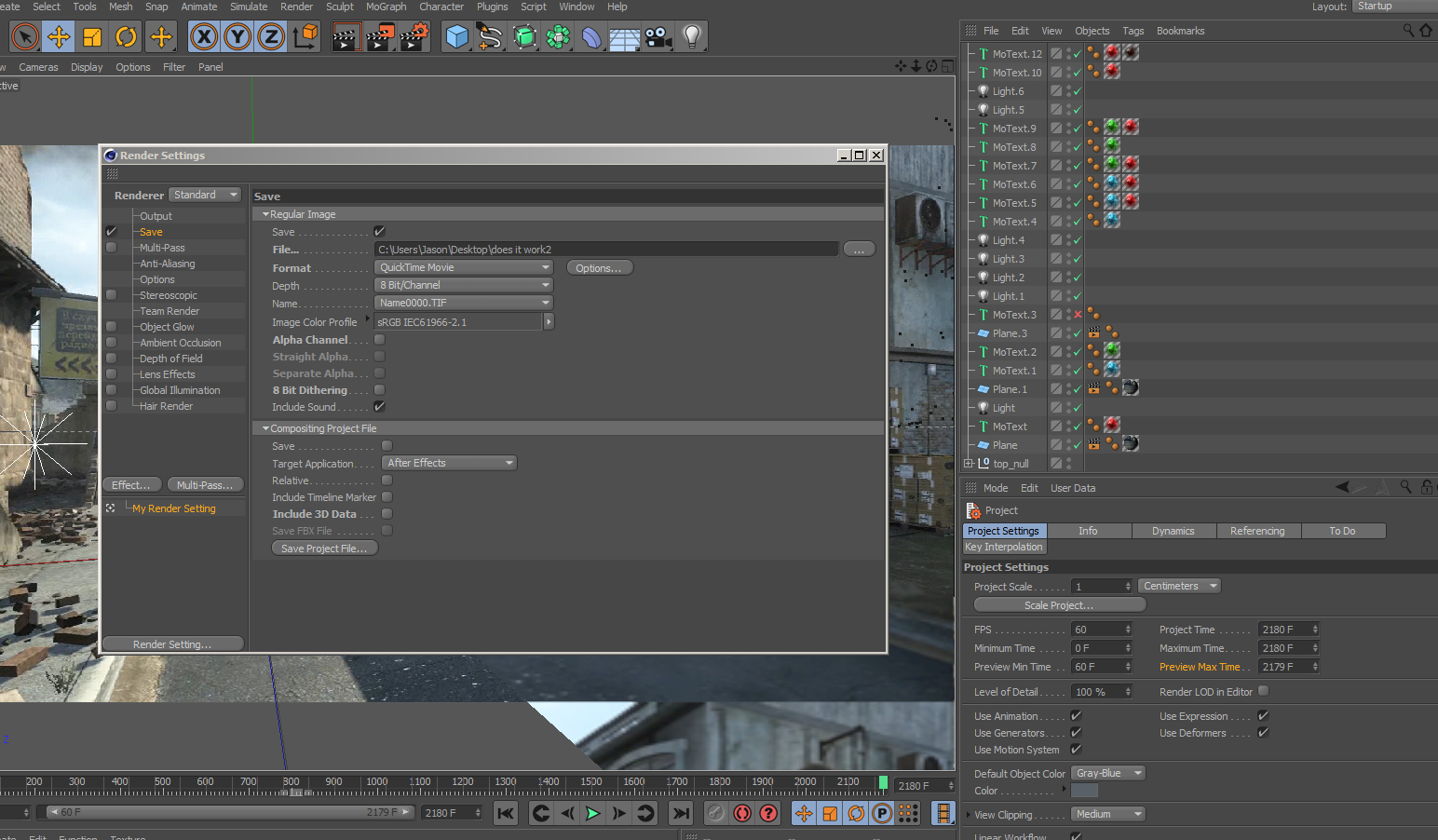Enable Ambient Occlusion in render list
The image size is (1438, 840).
112,343
